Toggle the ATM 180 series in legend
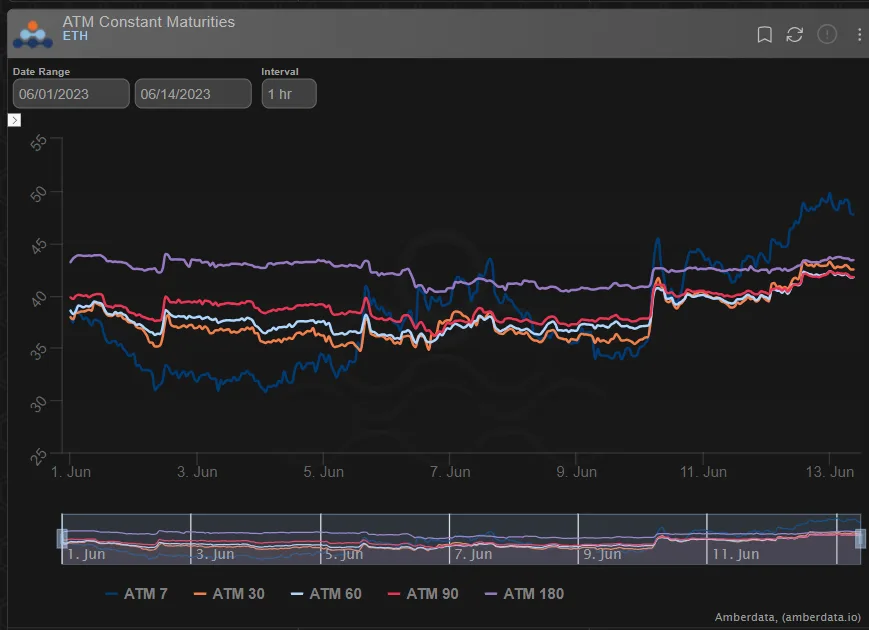 [x=524, y=593]
